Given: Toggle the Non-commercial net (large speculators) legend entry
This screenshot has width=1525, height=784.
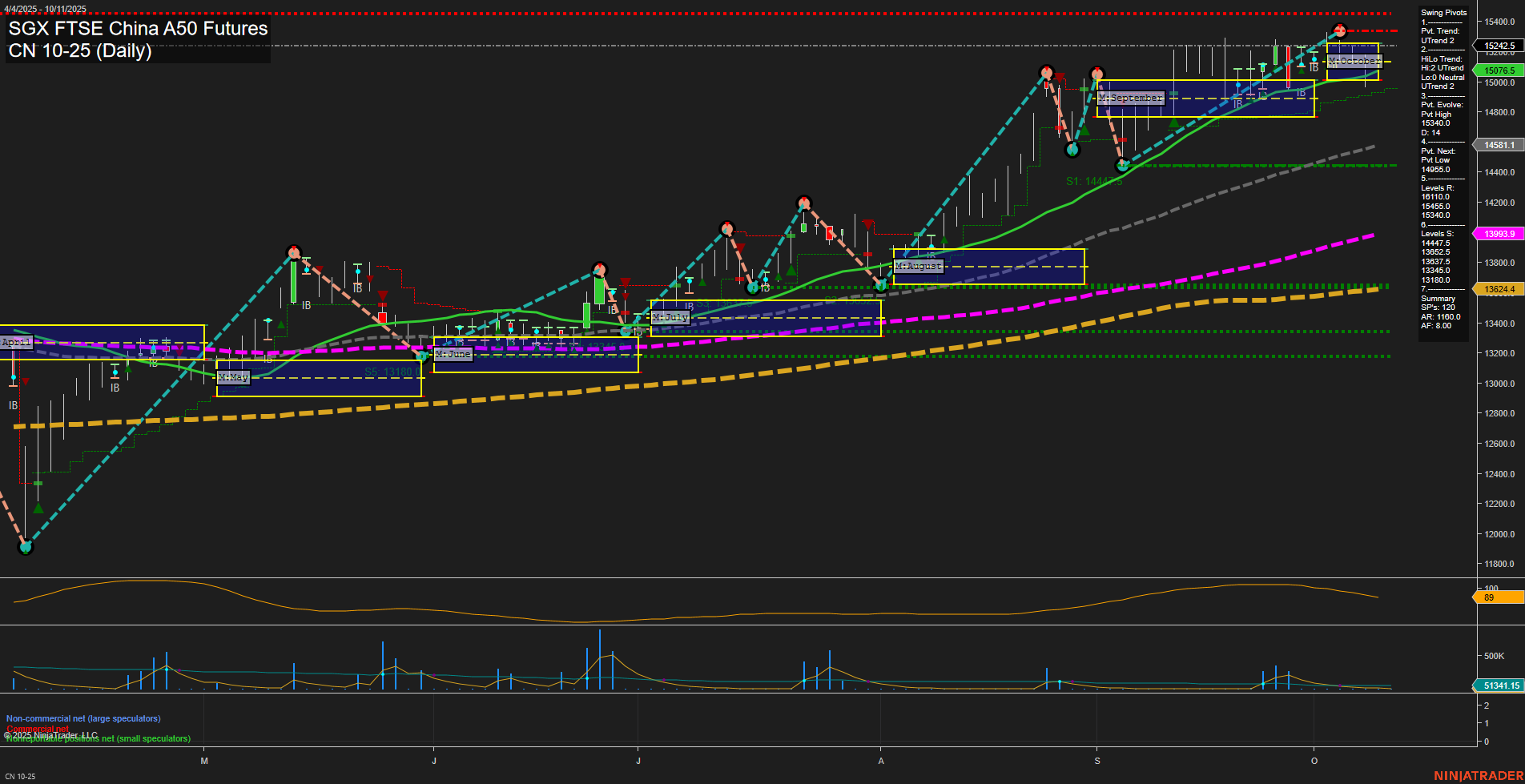Looking at the screenshot, I should click(82, 718).
